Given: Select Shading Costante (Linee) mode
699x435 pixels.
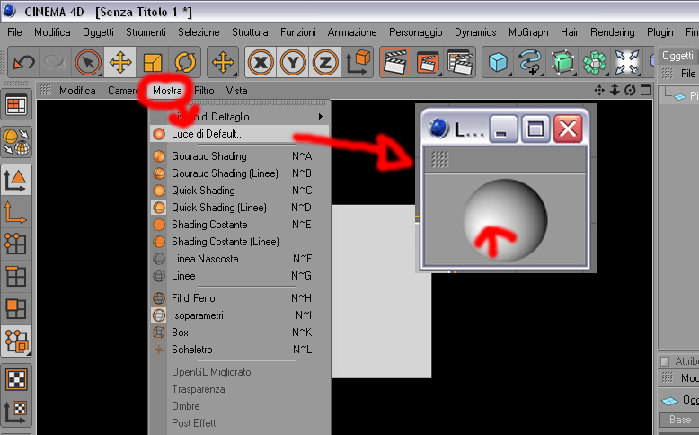Looking at the screenshot, I should click(240, 241).
